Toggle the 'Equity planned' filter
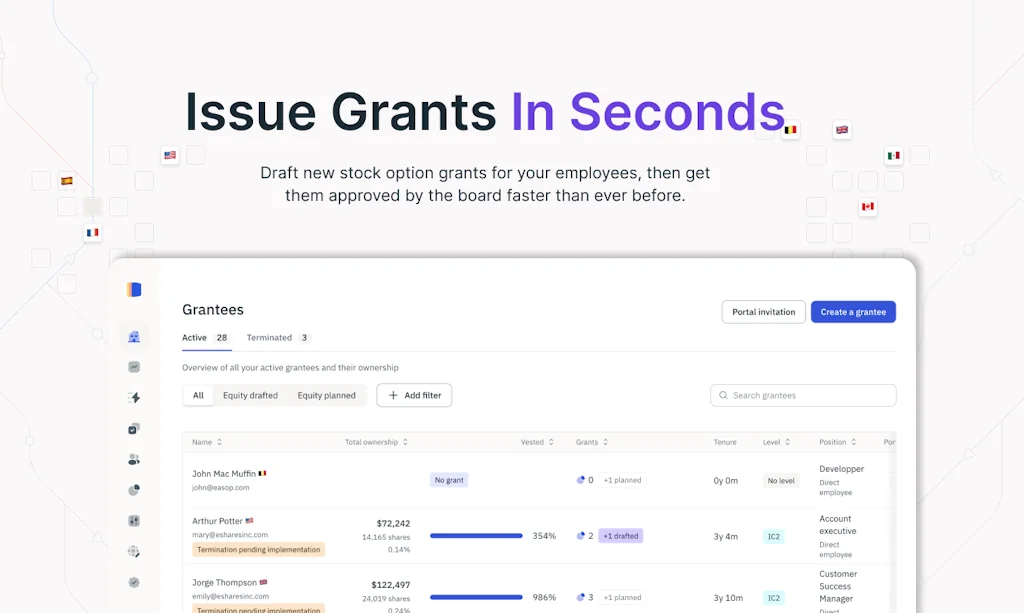This screenshot has height=613, width=1024. (326, 396)
